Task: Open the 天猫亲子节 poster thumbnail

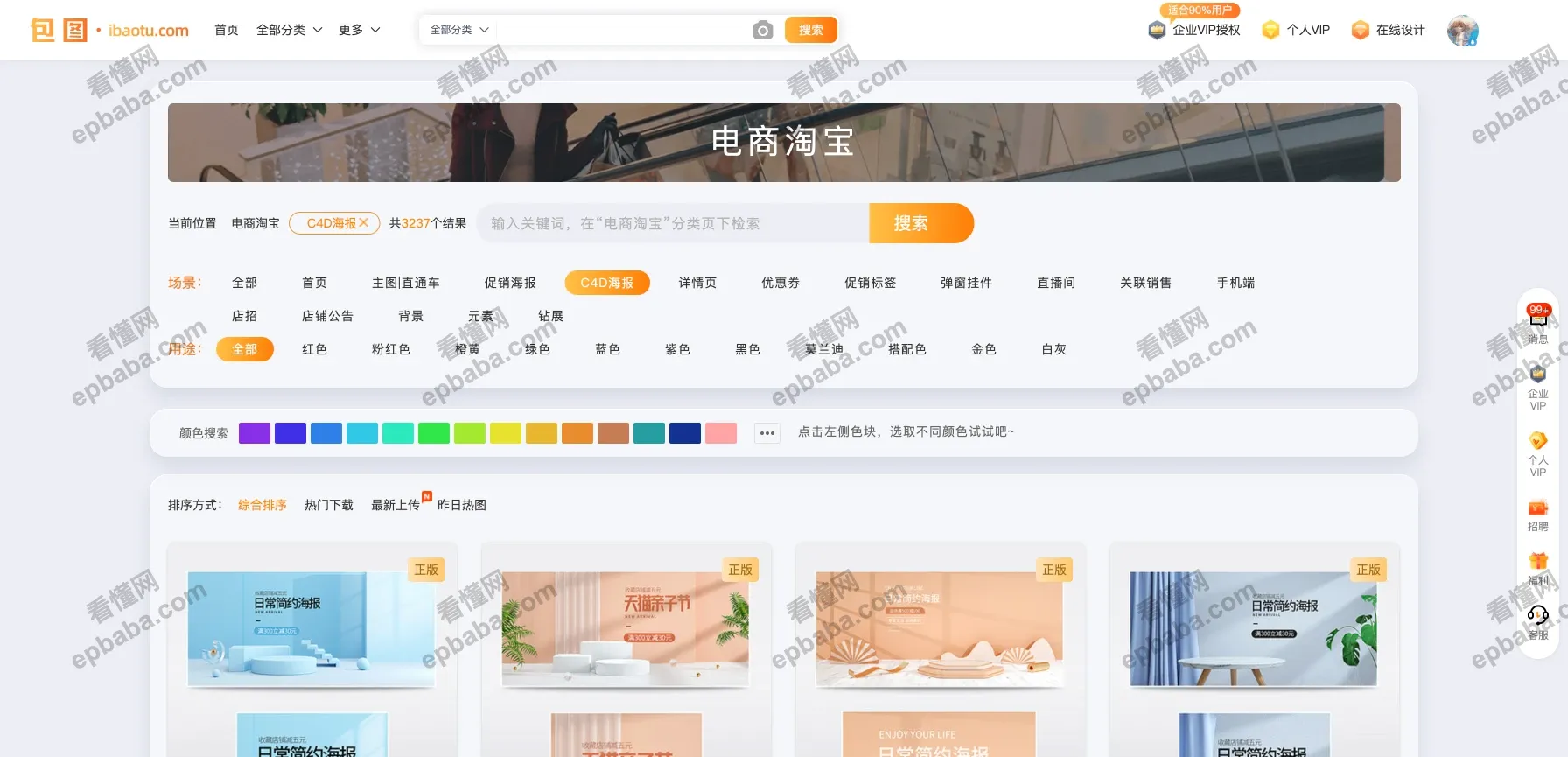Action: (x=626, y=629)
